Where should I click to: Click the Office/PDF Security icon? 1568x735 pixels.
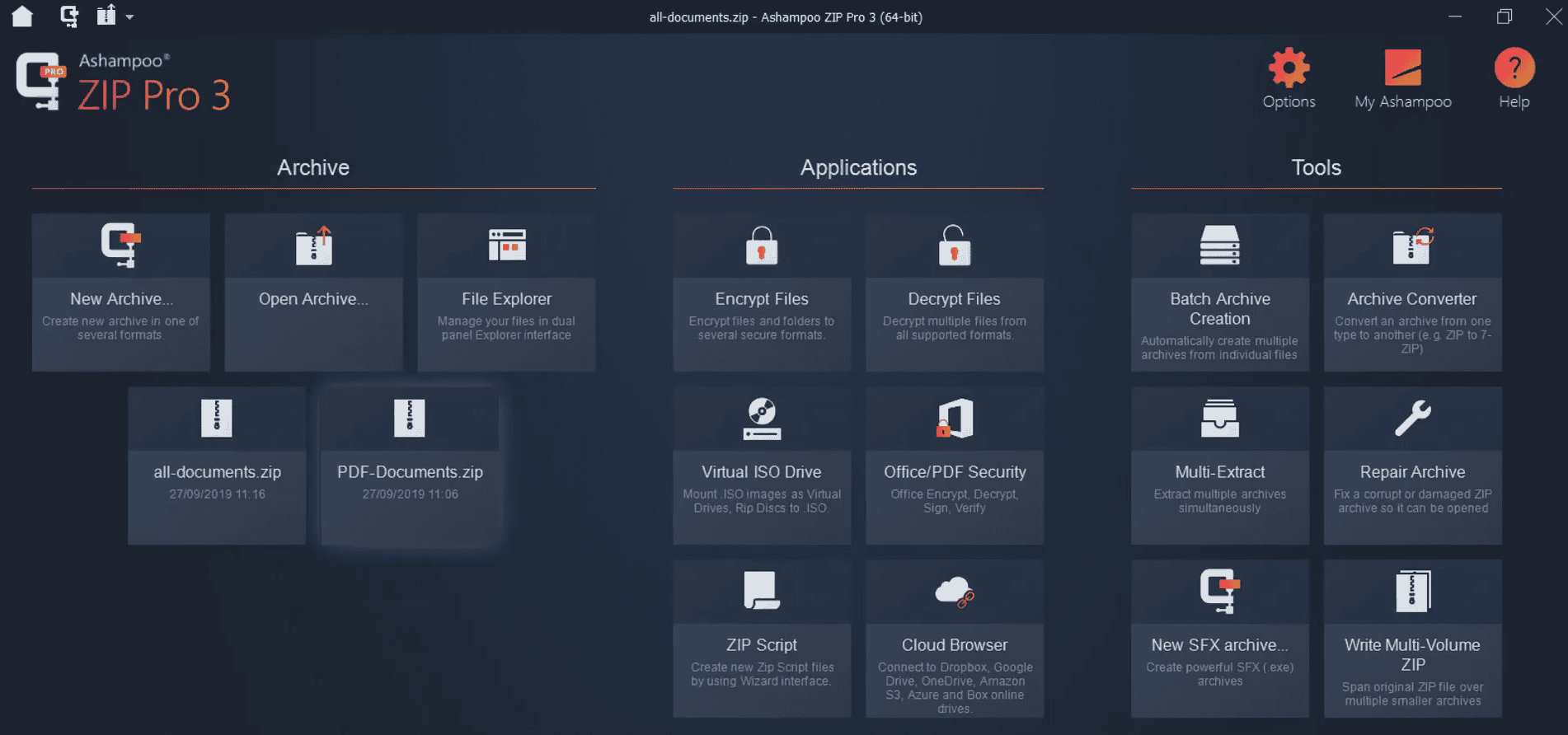coord(955,418)
